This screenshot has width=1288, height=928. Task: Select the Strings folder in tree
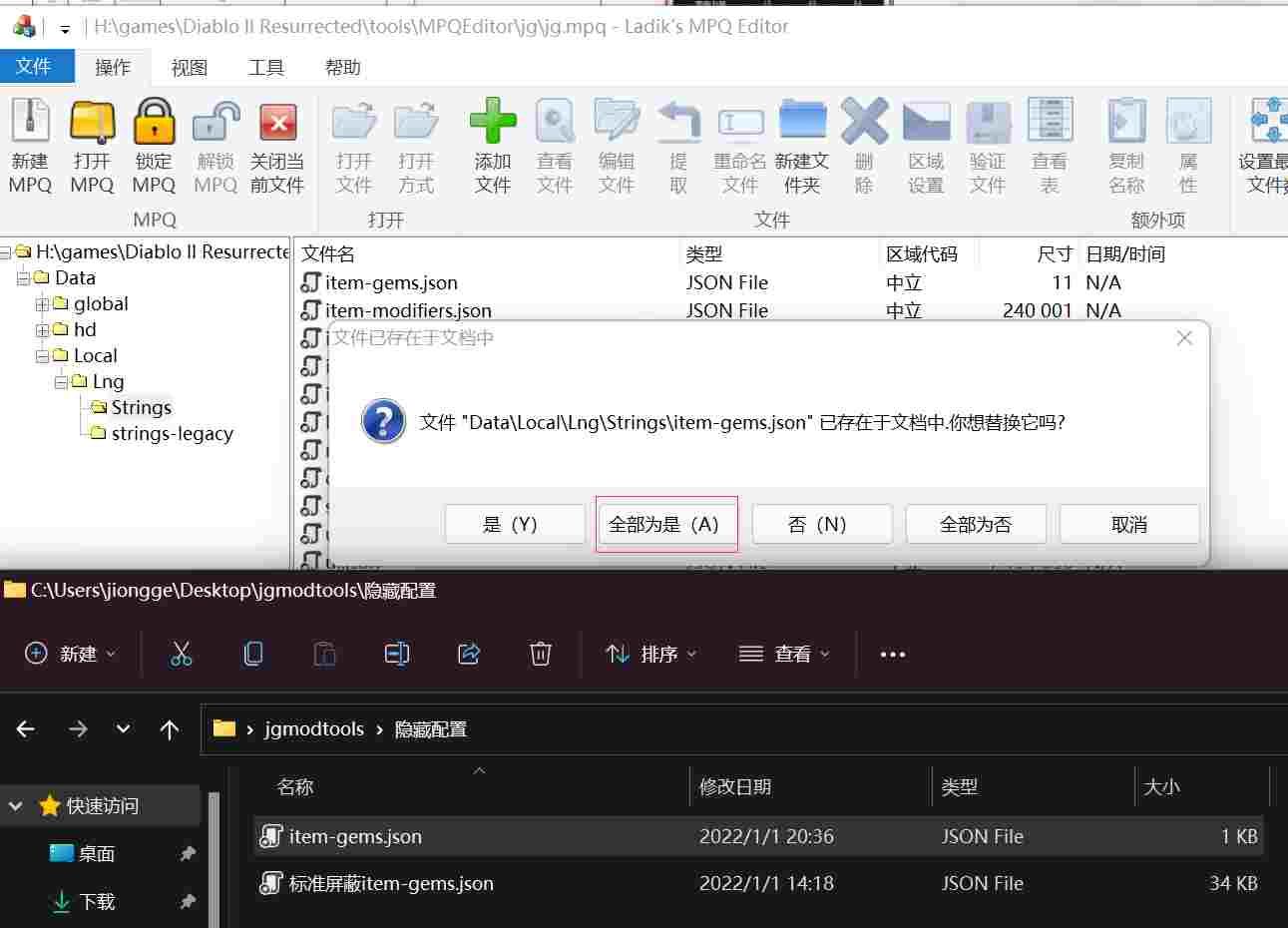pyautogui.click(x=141, y=407)
